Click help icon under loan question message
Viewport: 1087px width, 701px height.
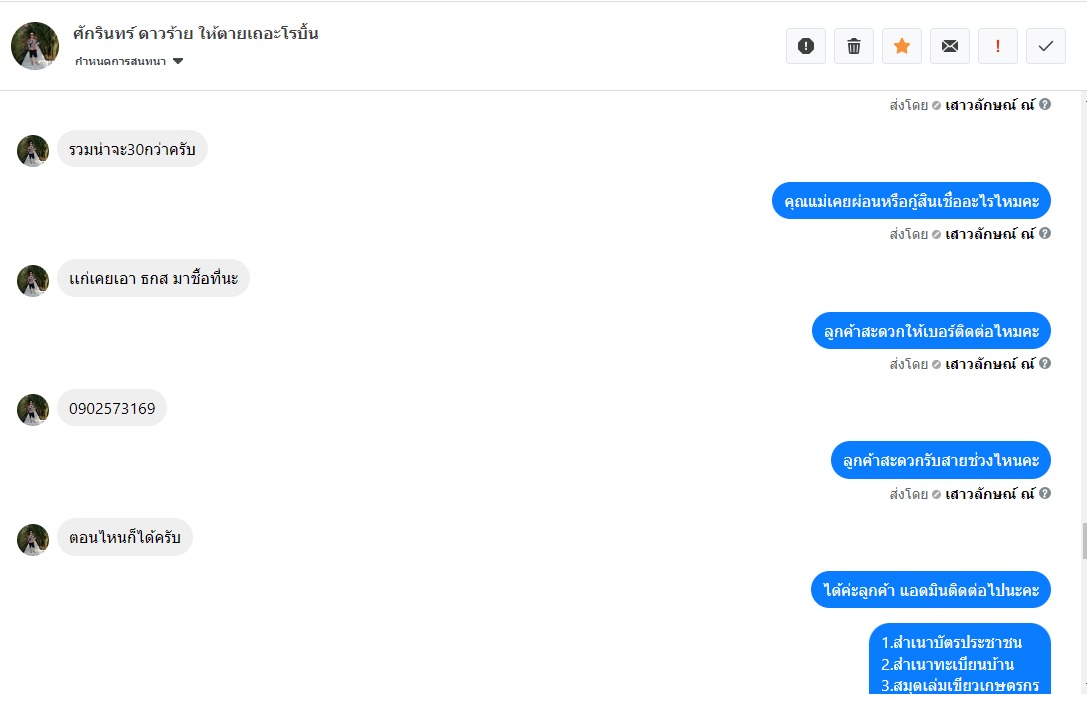1045,233
